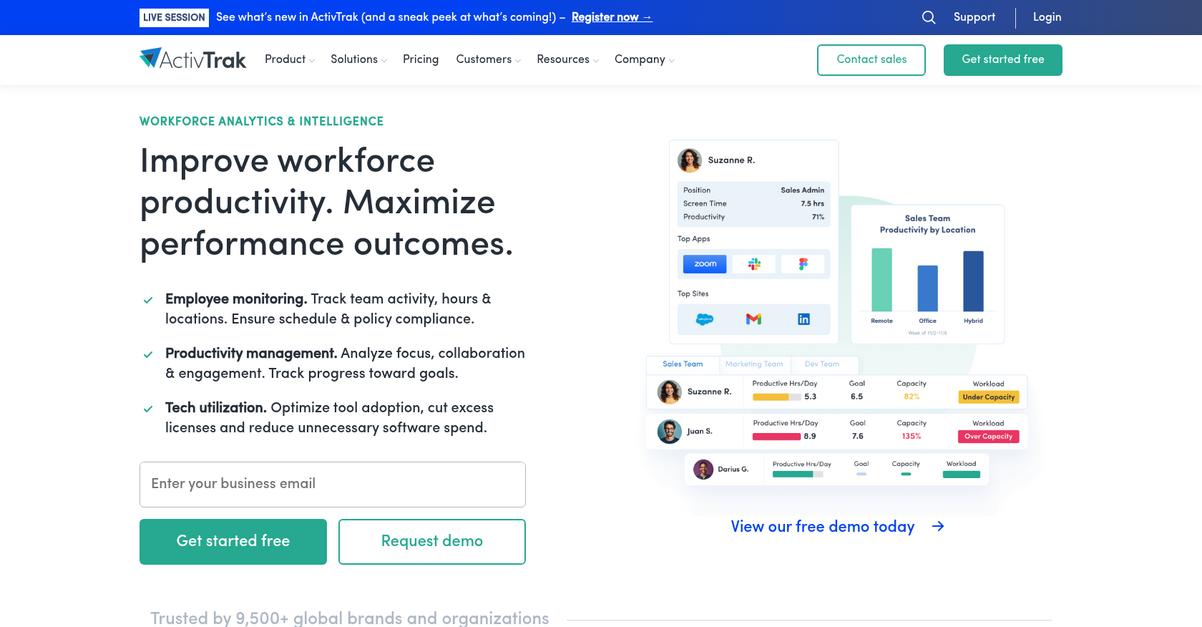Click the Sales Admin position value
Image resolution: width=1202 pixels, height=627 pixels.
[803, 190]
